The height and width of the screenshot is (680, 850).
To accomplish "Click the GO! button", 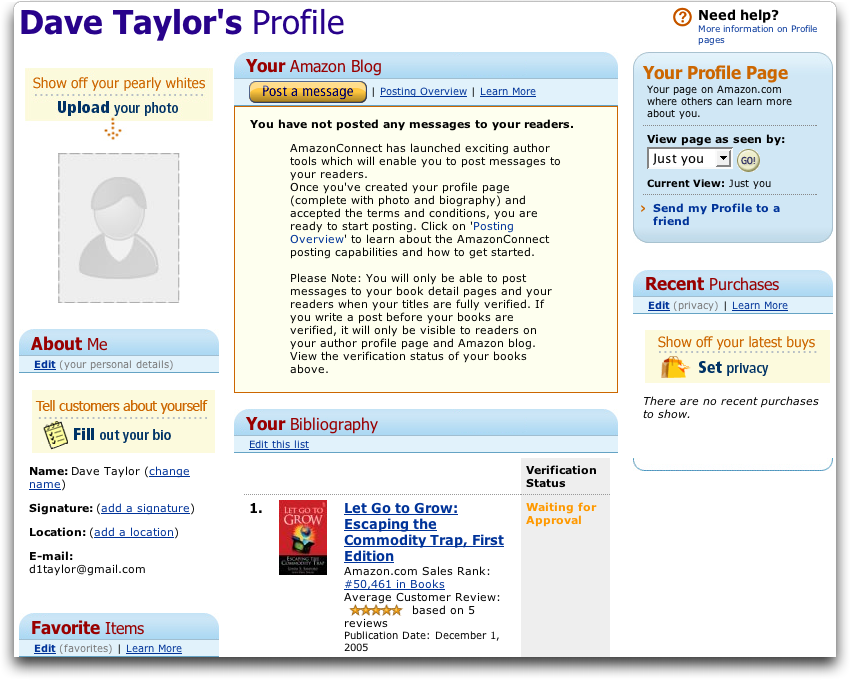I will point(748,161).
